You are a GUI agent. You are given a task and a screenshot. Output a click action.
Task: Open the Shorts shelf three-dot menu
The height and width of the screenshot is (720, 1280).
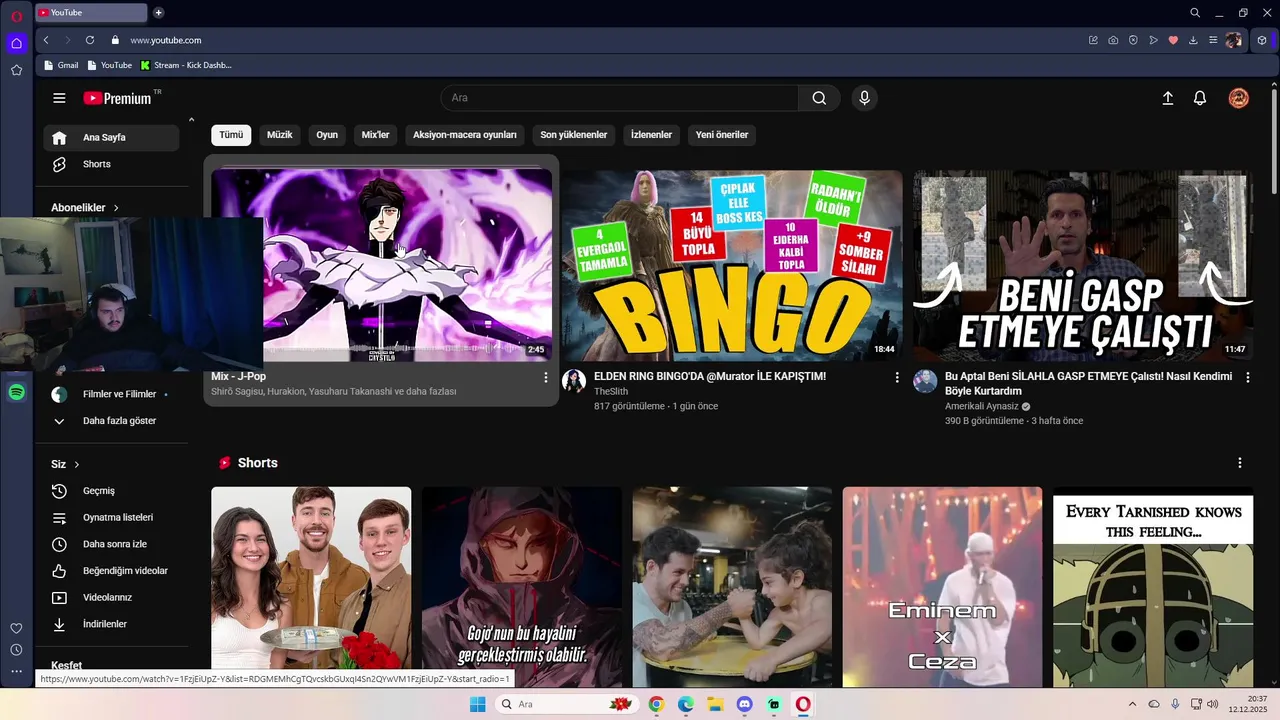(1239, 463)
